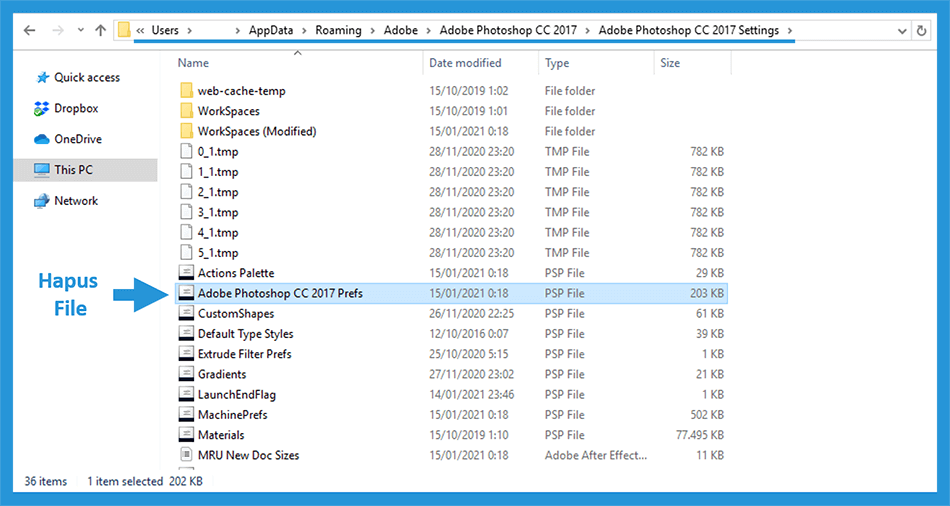The image size is (950, 506).
Task: Sort files by Size column
Action: pos(669,63)
